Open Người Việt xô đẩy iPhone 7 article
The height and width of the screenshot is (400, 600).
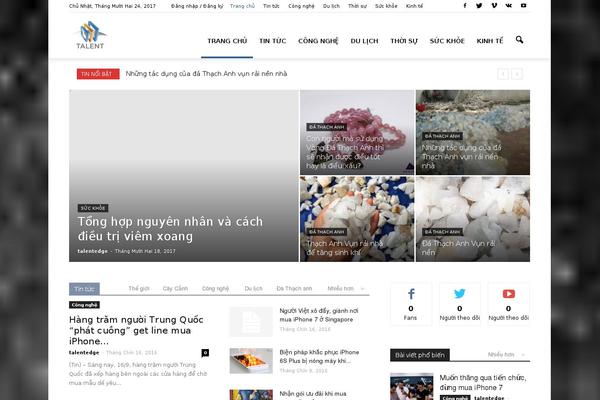click(x=319, y=315)
